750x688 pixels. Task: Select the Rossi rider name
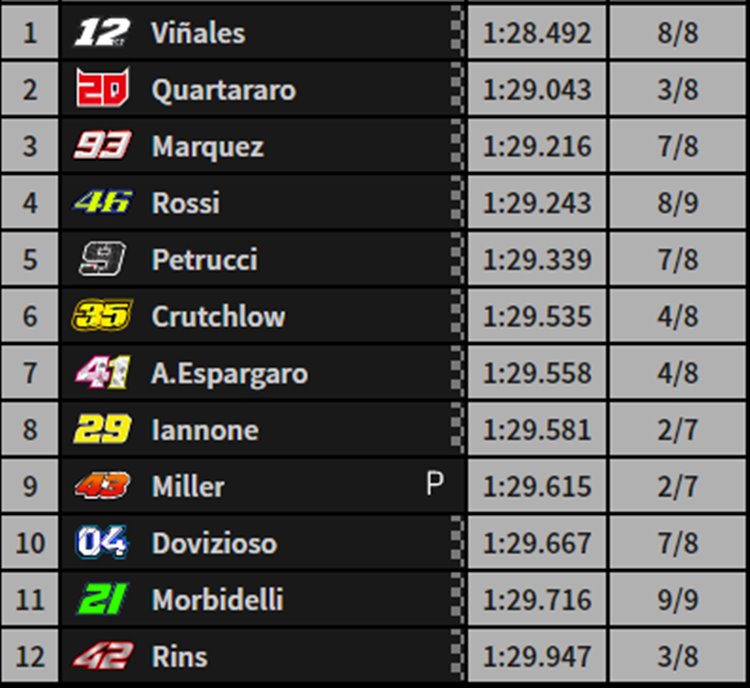point(186,203)
